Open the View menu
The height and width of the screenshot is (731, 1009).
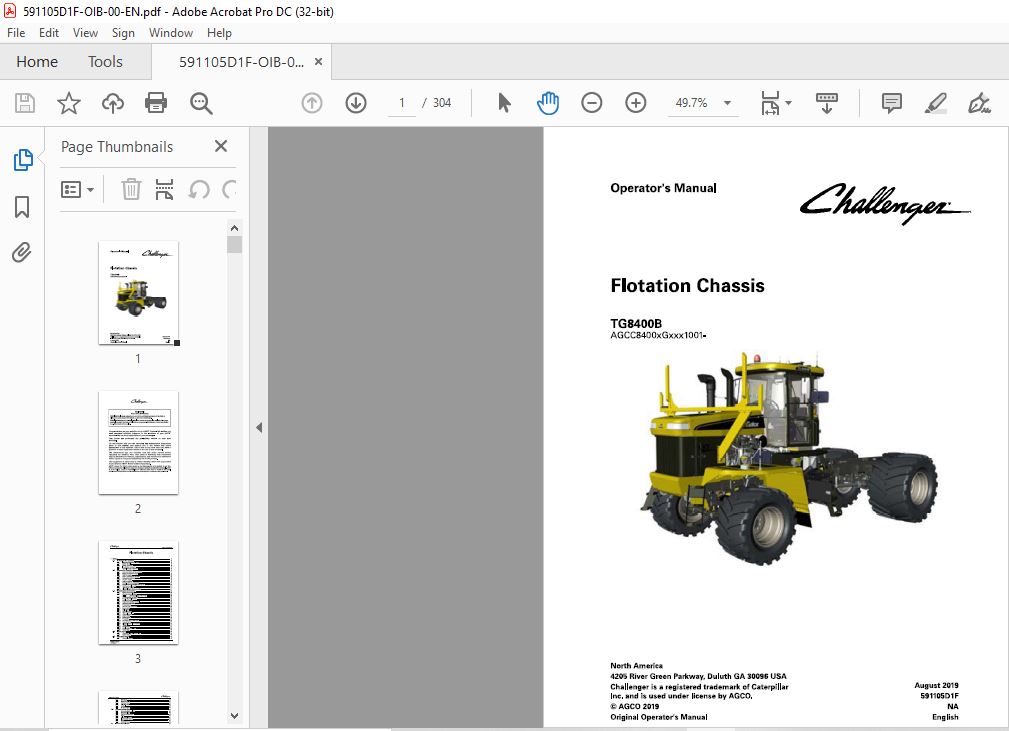(85, 33)
